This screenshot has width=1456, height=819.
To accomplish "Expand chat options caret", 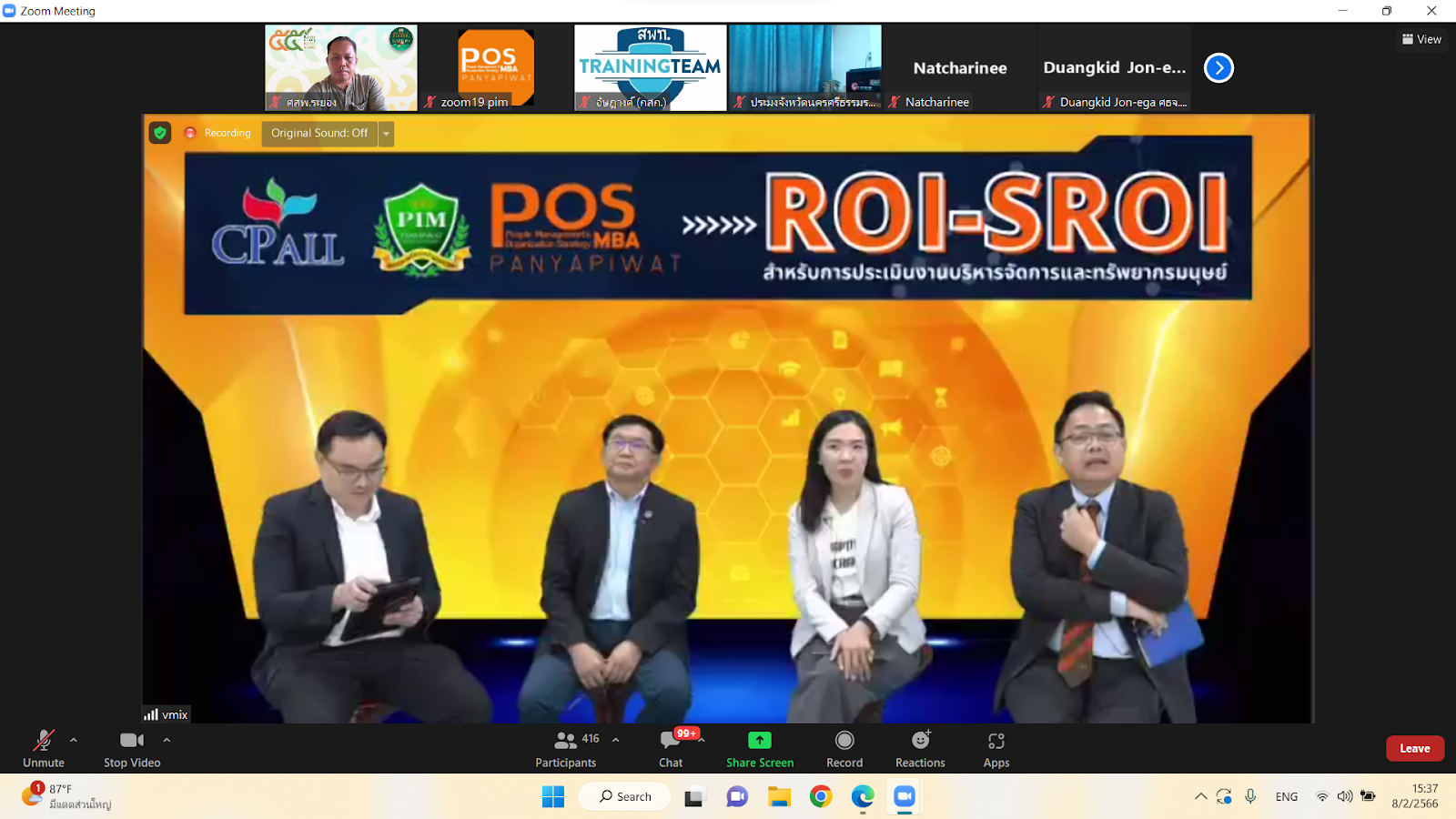I will click(x=702, y=740).
